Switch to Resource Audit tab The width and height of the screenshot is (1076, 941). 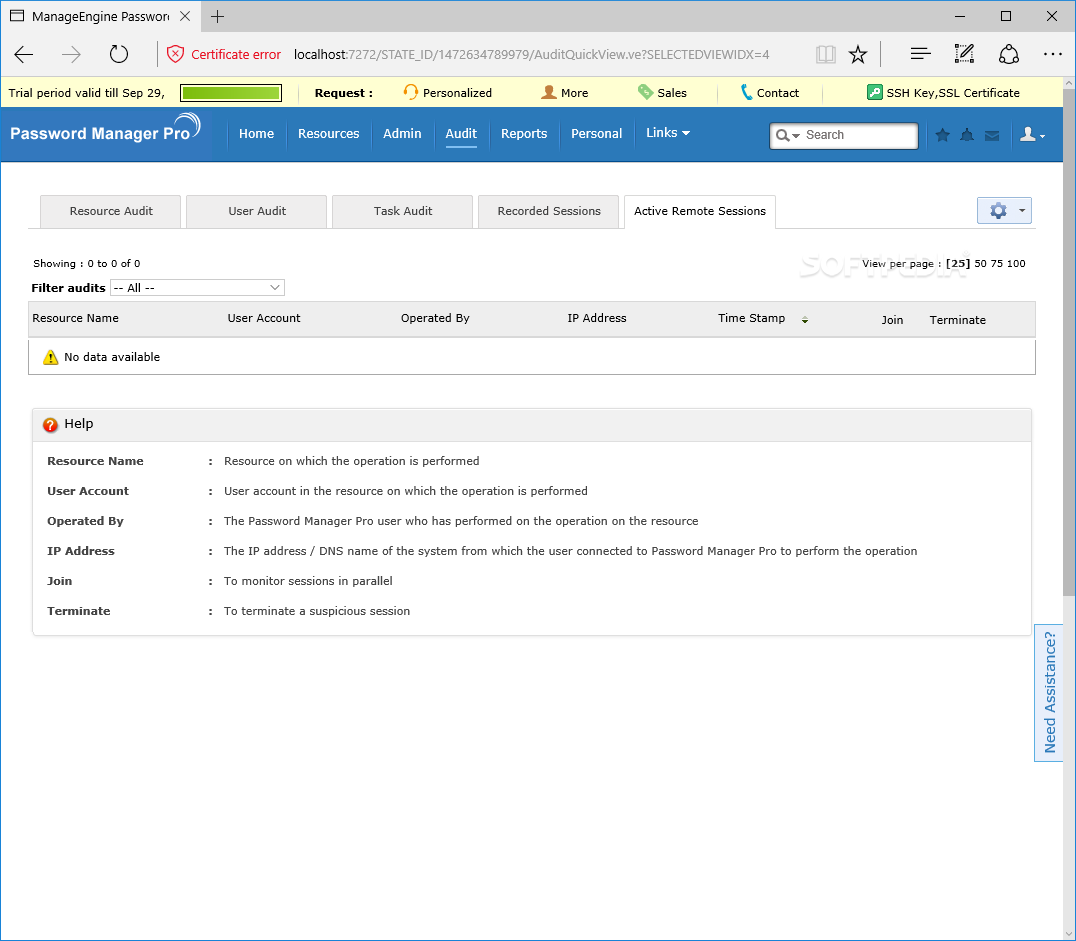(x=111, y=211)
